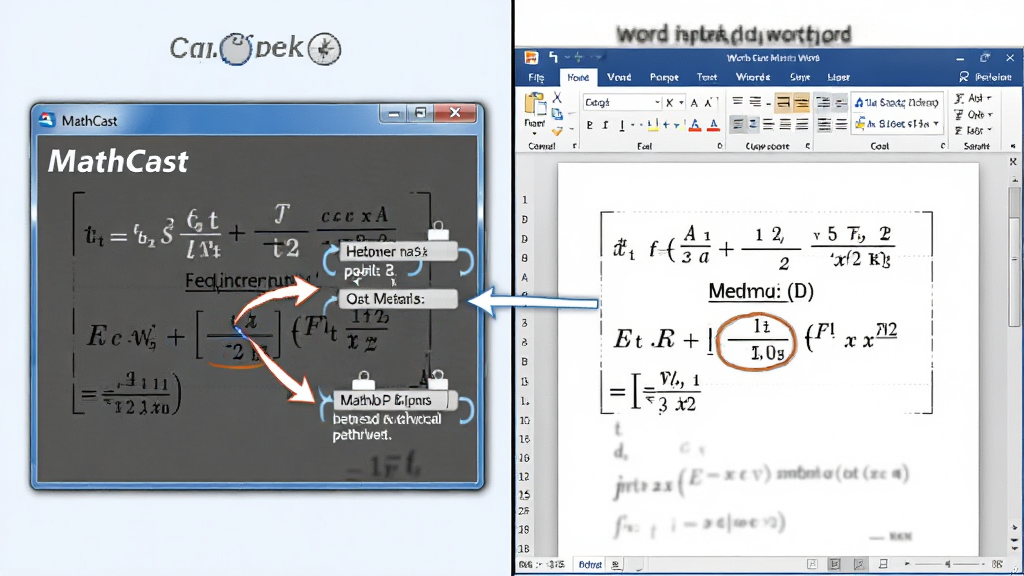
Task: Open the Wiorde ribbon tab
Action: tap(753, 77)
